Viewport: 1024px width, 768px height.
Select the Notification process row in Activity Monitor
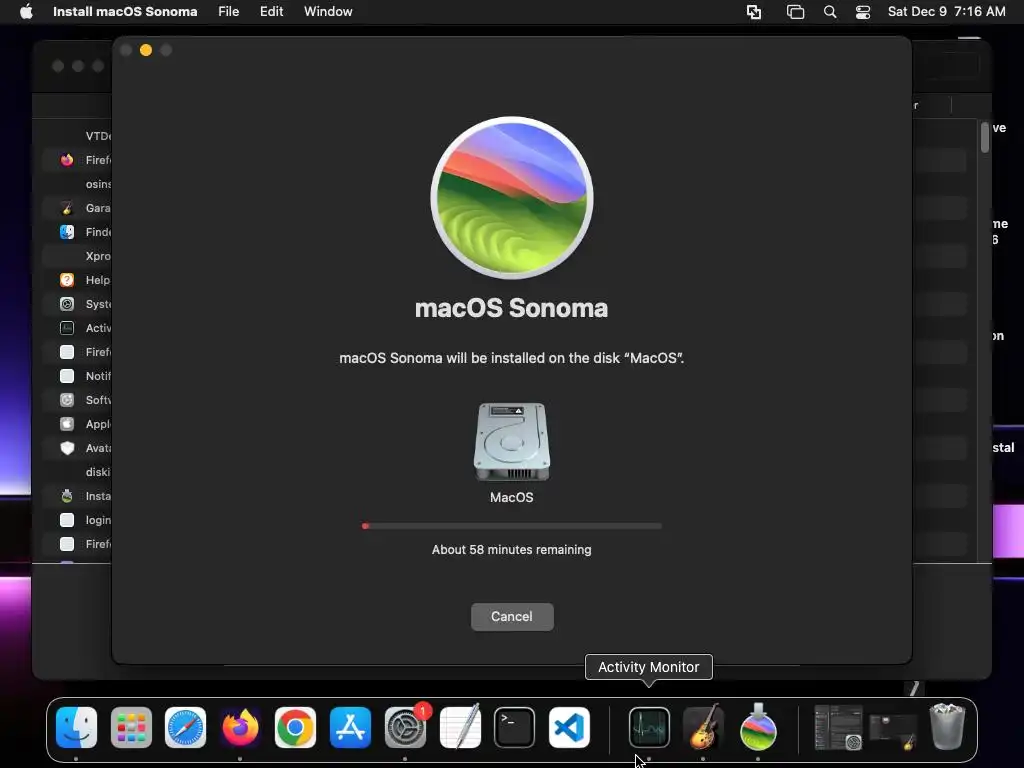[77, 376]
